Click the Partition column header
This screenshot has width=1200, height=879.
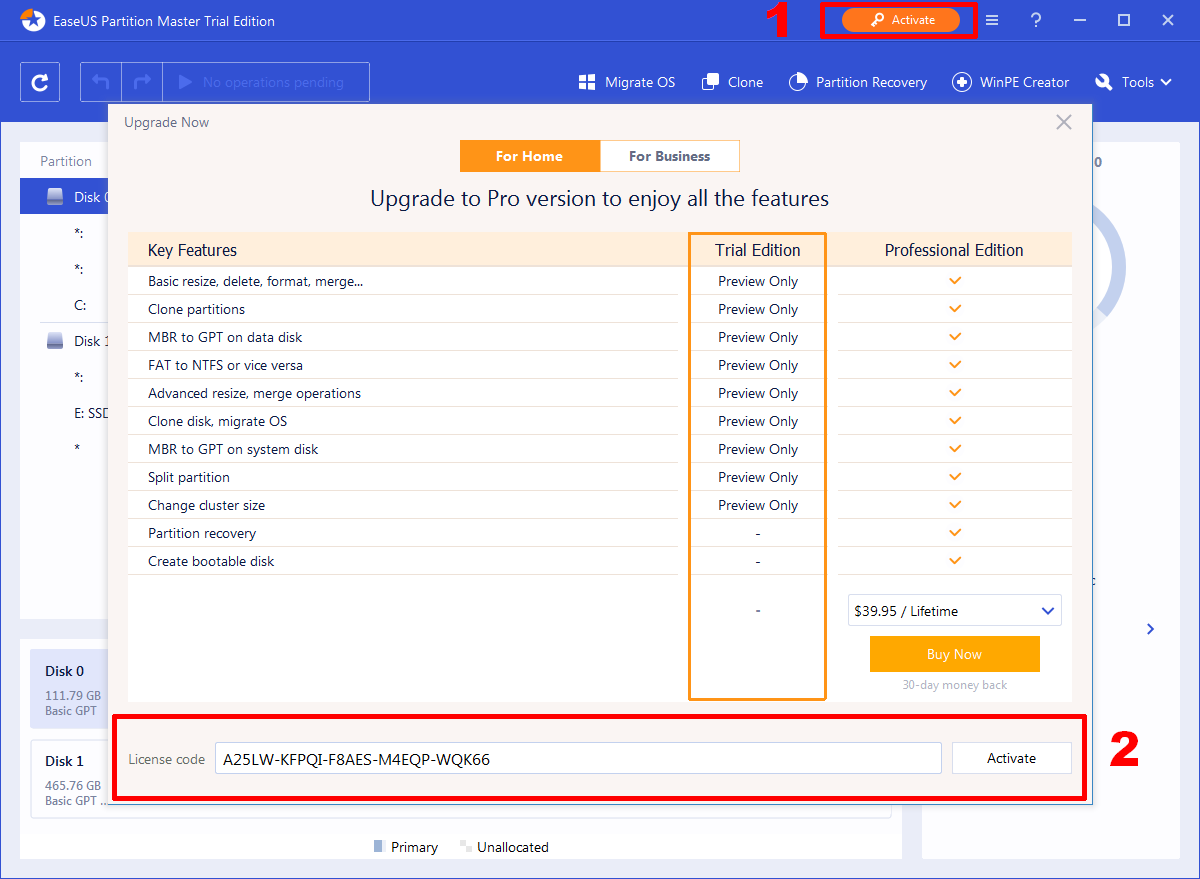(x=66, y=161)
